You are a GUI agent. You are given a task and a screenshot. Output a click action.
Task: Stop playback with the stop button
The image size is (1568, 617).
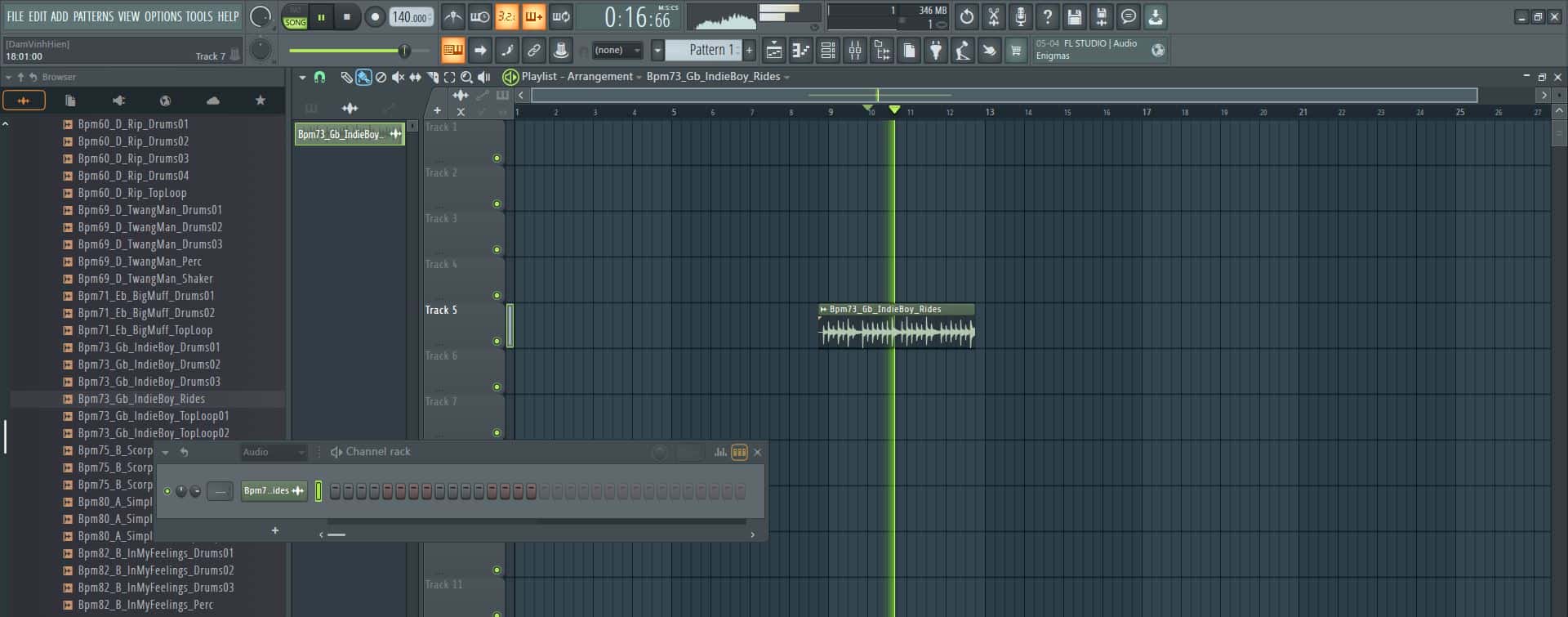point(347,17)
